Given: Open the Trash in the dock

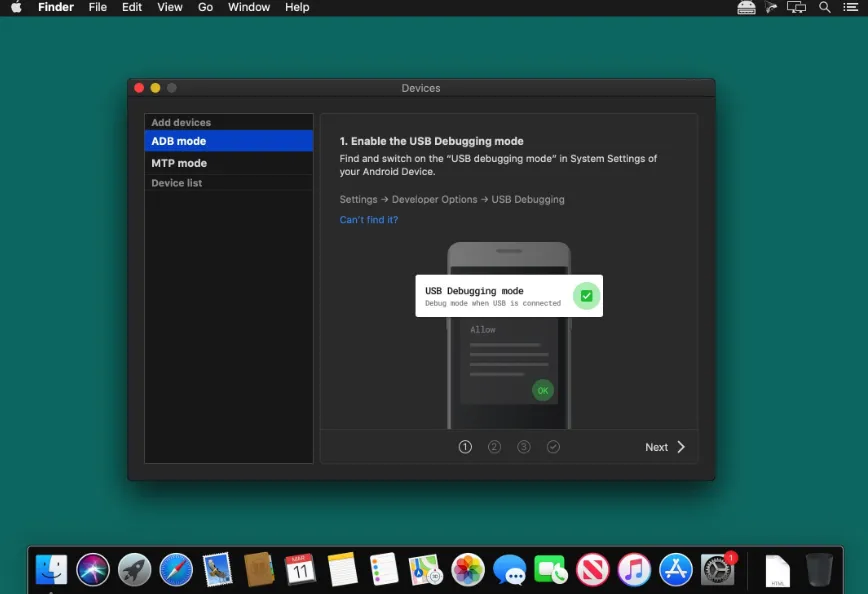Looking at the screenshot, I should [x=819, y=569].
